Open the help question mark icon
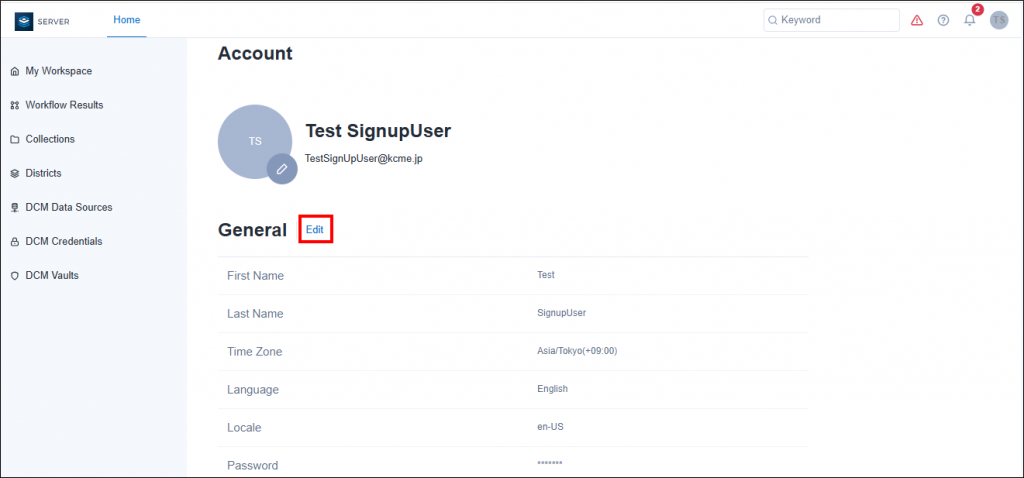 tap(943, 20)
